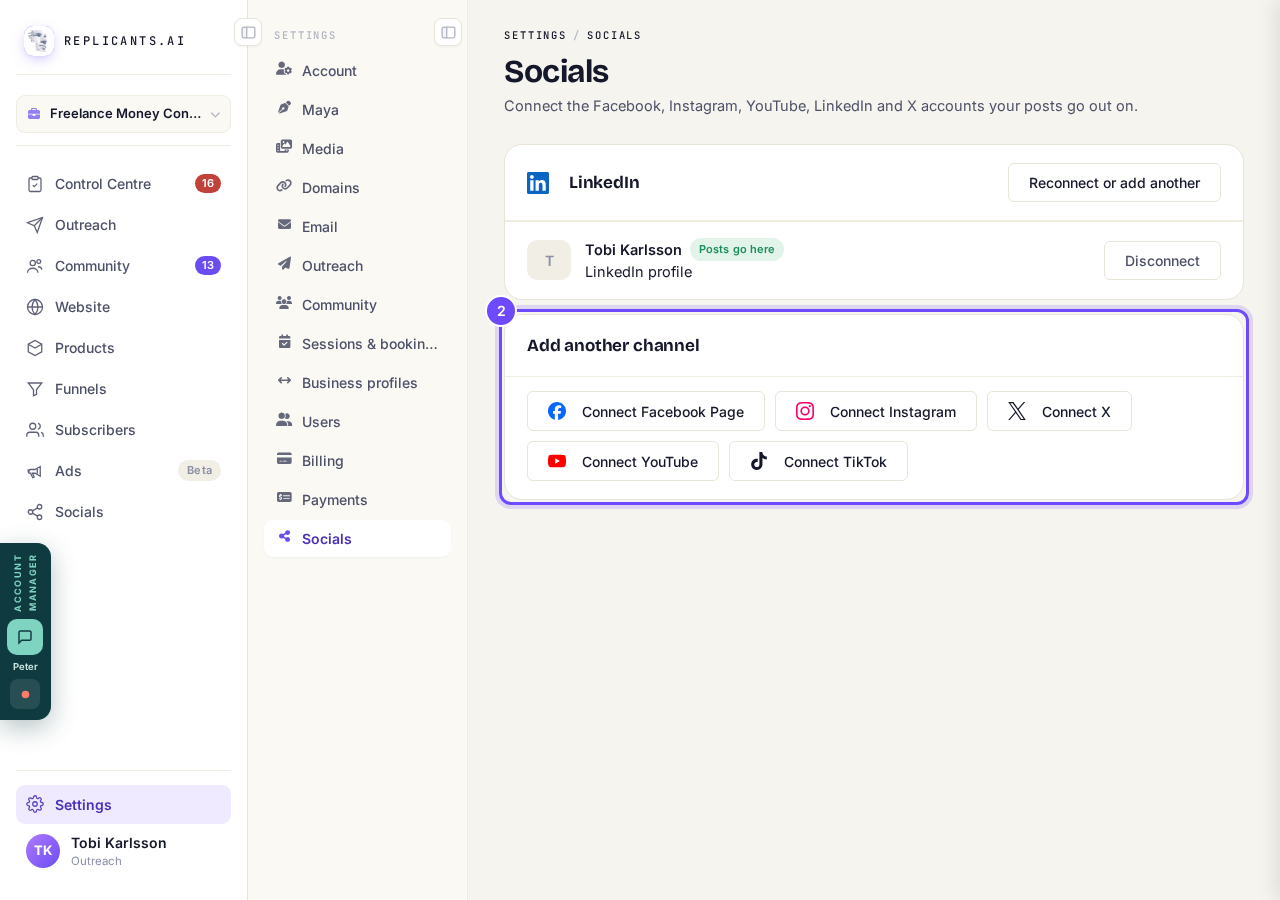1280x900 pixels.
Task: Click the red record dot button
Action: (25, 694)
